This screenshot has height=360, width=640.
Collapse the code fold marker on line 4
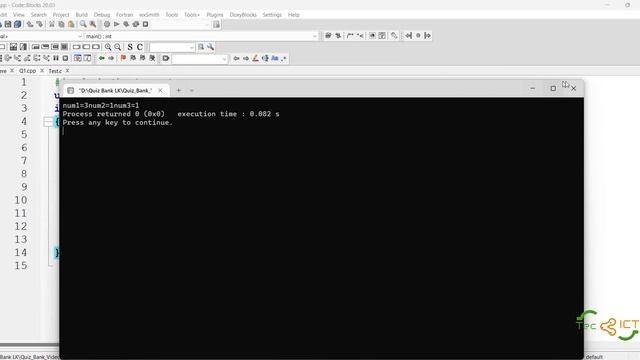(48, 122)
